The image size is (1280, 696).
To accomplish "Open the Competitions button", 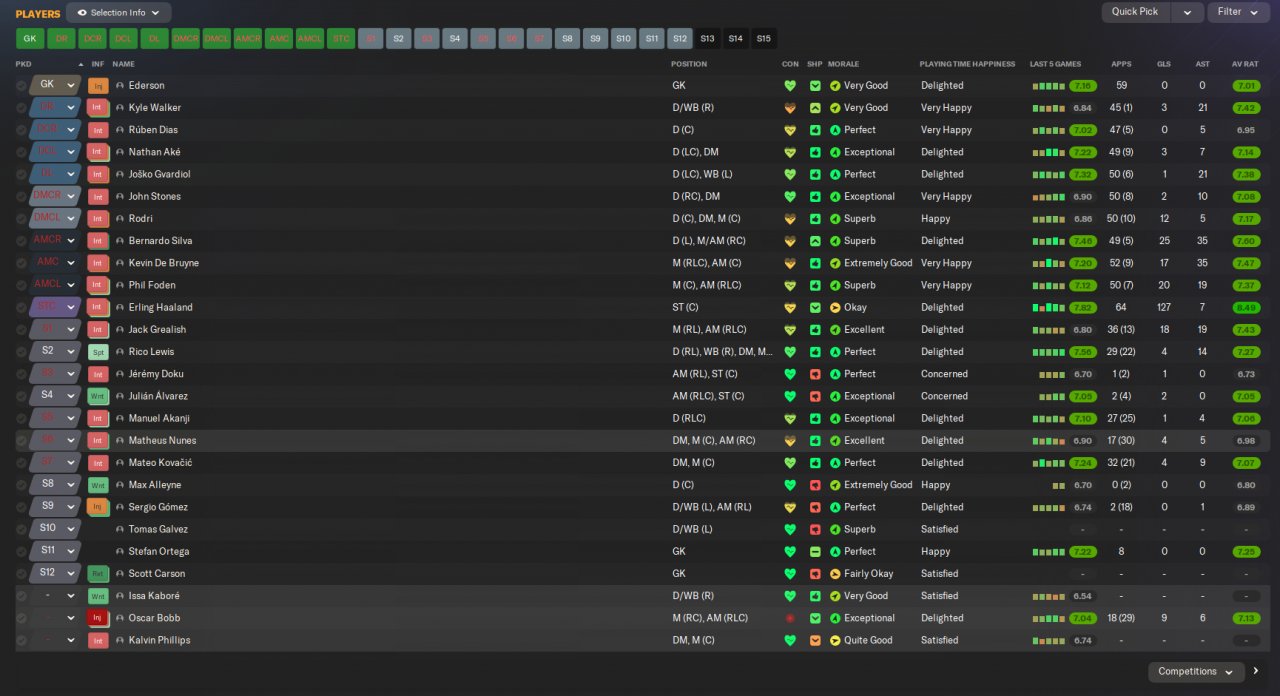I will (1196, 672).
